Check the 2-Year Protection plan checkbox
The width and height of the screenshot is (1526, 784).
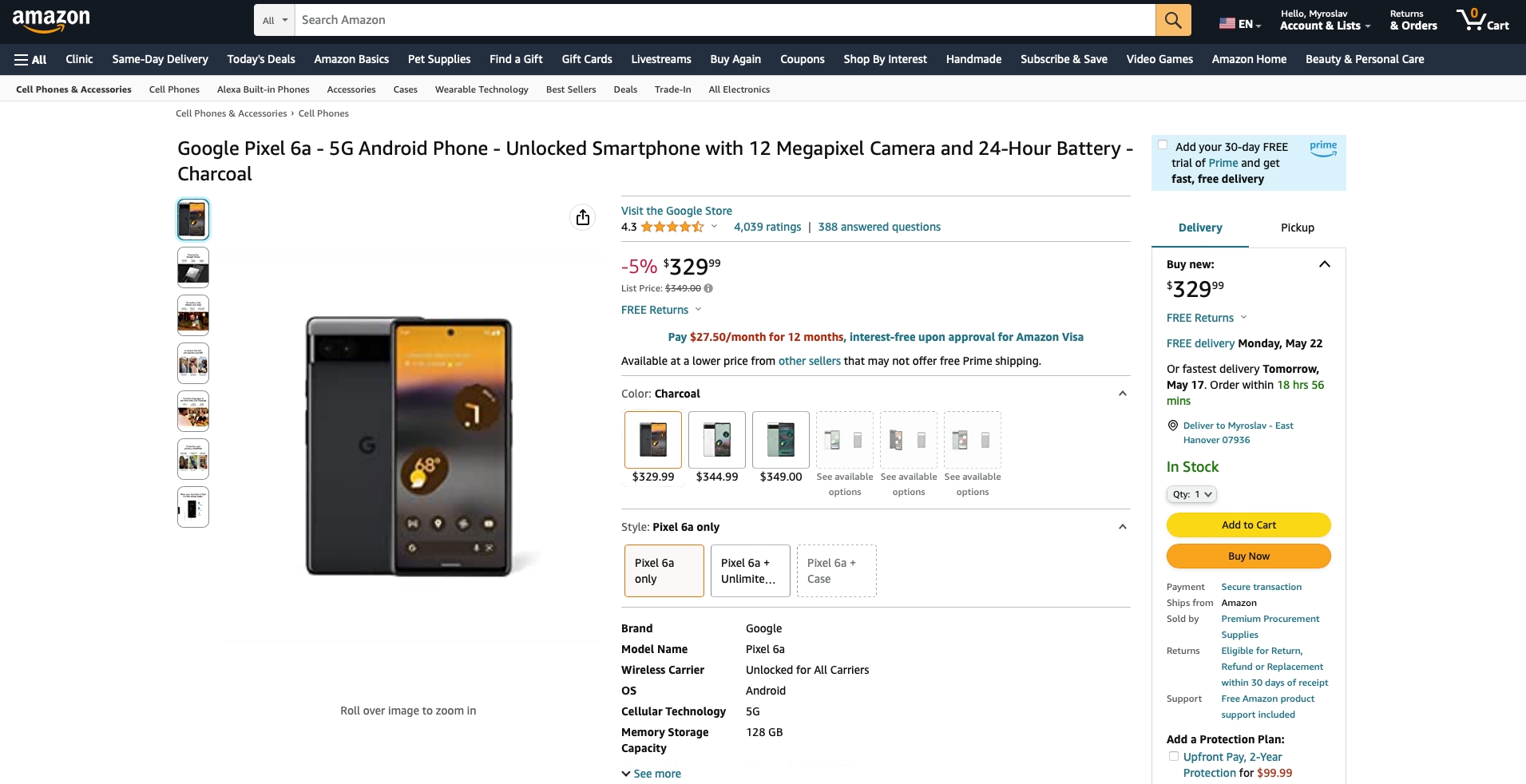1174,756
